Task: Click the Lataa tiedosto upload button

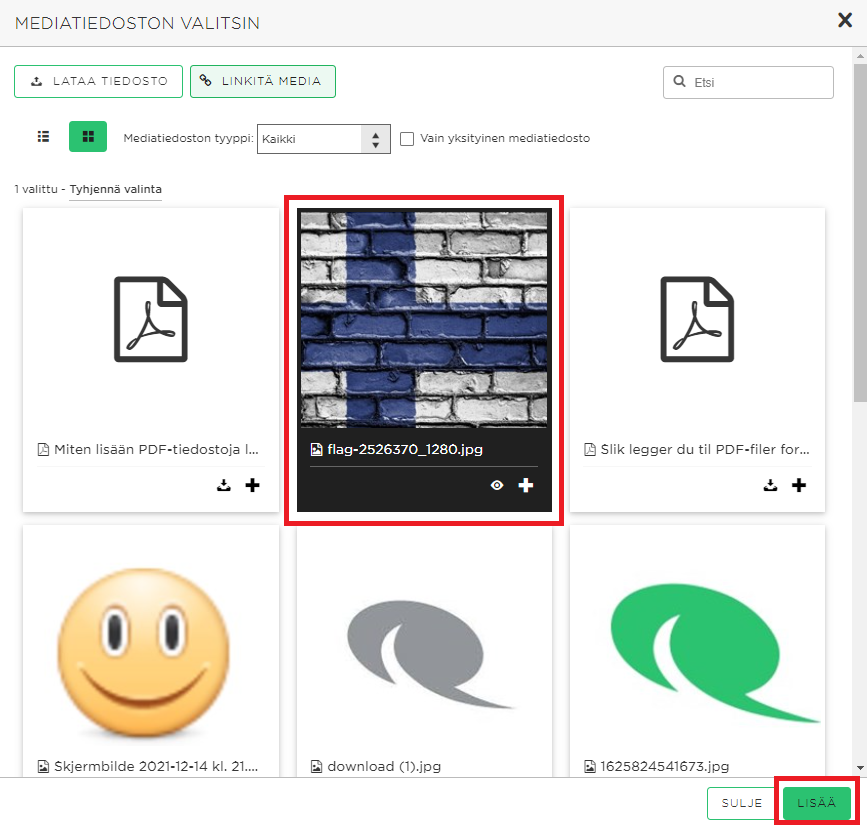Action: click(98, 81)
